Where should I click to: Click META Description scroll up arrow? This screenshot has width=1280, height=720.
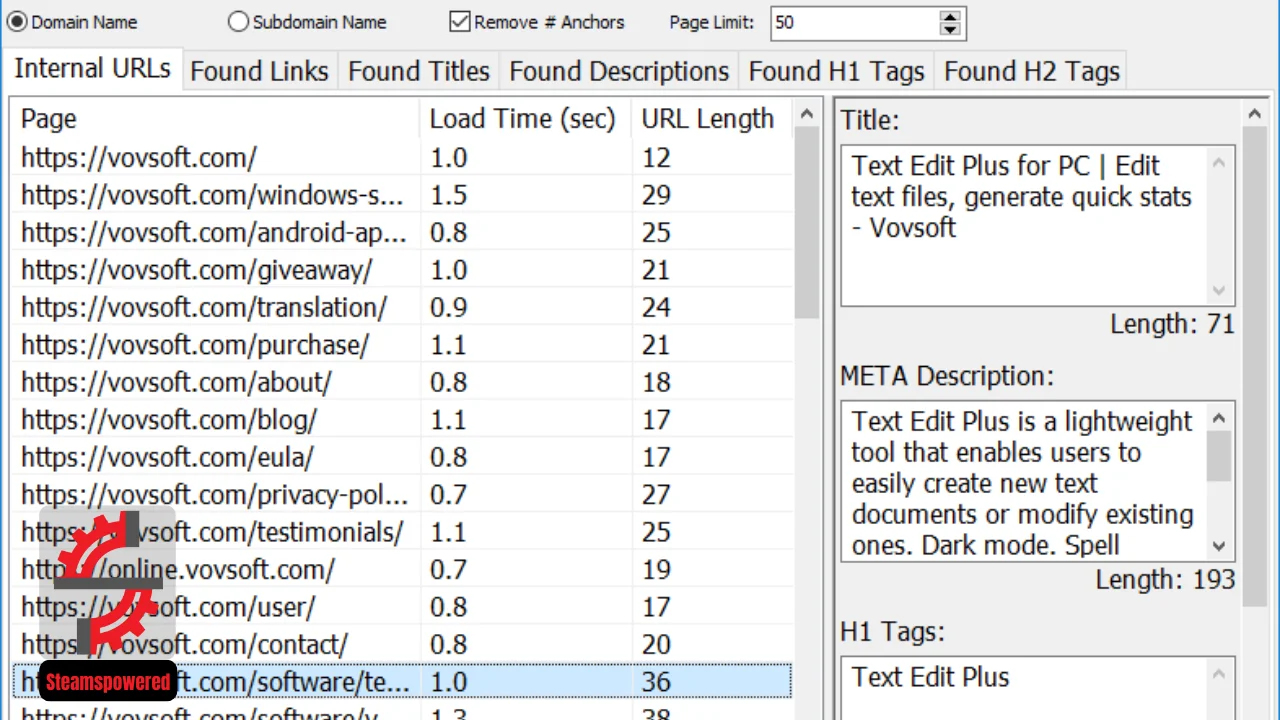[1219, 417]
